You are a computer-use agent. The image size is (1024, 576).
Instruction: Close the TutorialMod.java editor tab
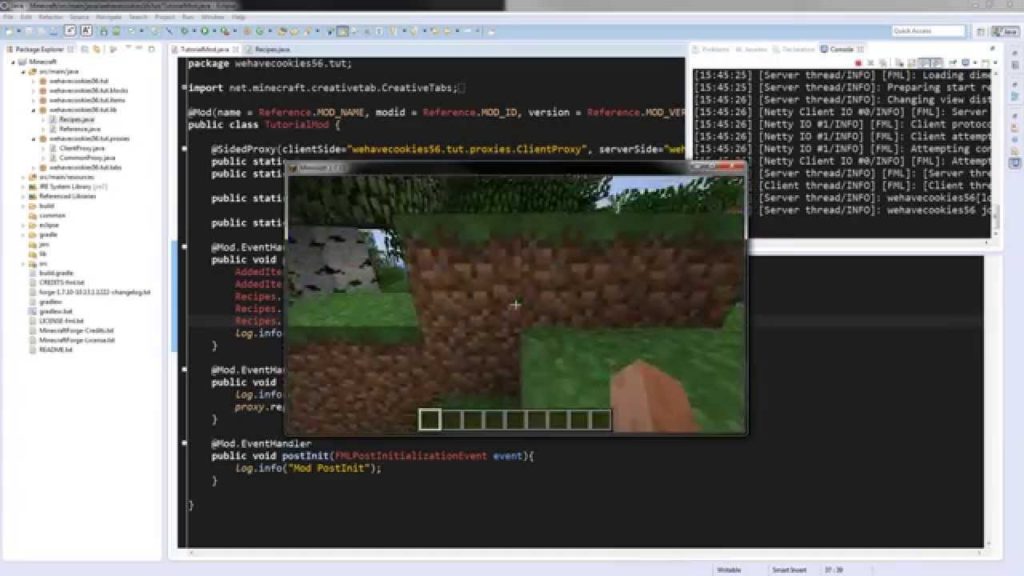click(x=236, y=50)
